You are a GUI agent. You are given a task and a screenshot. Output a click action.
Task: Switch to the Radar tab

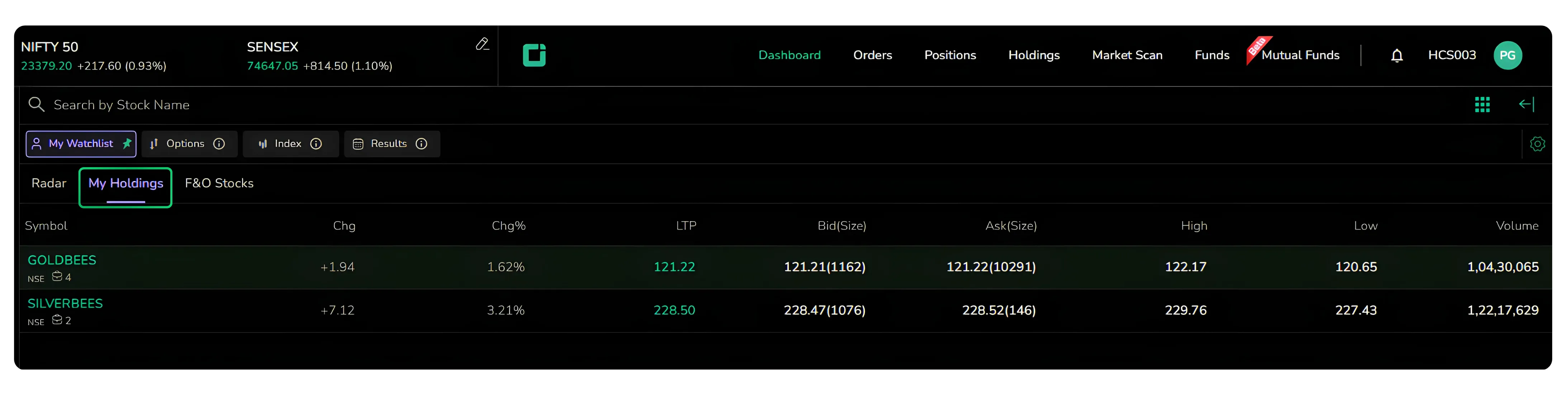click(x=49, y=183)
